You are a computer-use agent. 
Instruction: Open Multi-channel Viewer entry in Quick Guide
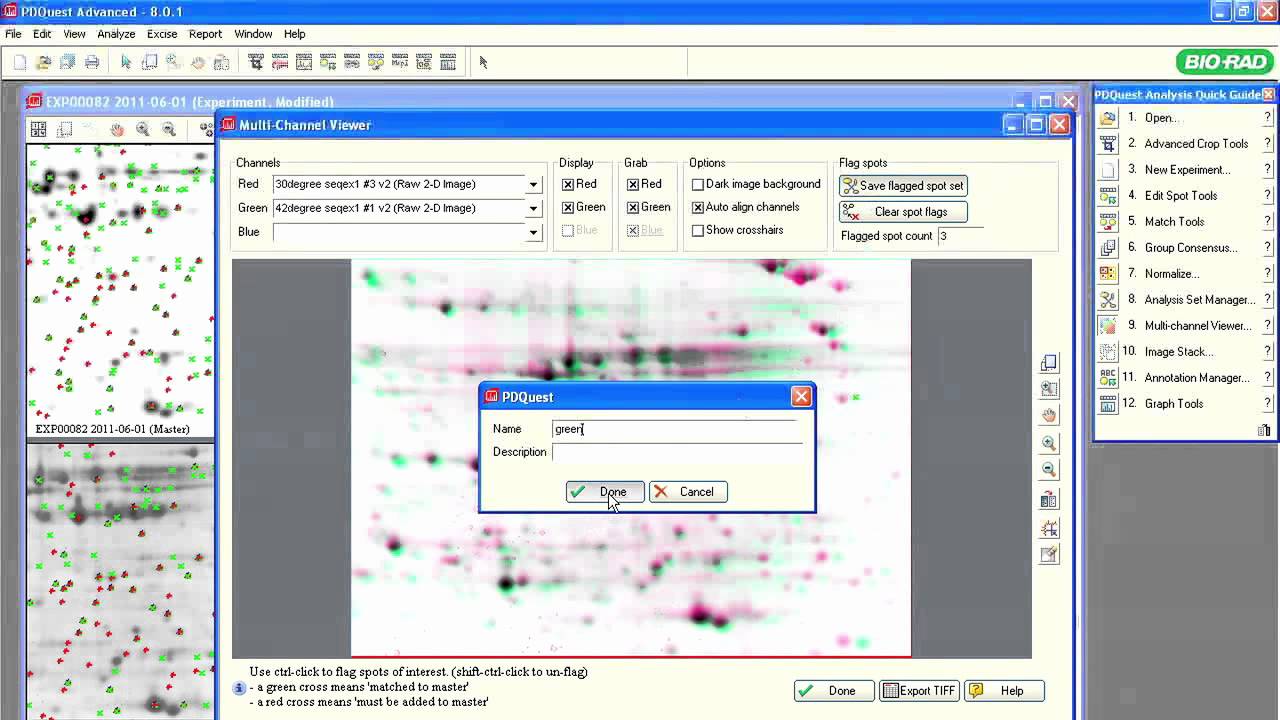pyautogui.click(x=1197, y=326)
